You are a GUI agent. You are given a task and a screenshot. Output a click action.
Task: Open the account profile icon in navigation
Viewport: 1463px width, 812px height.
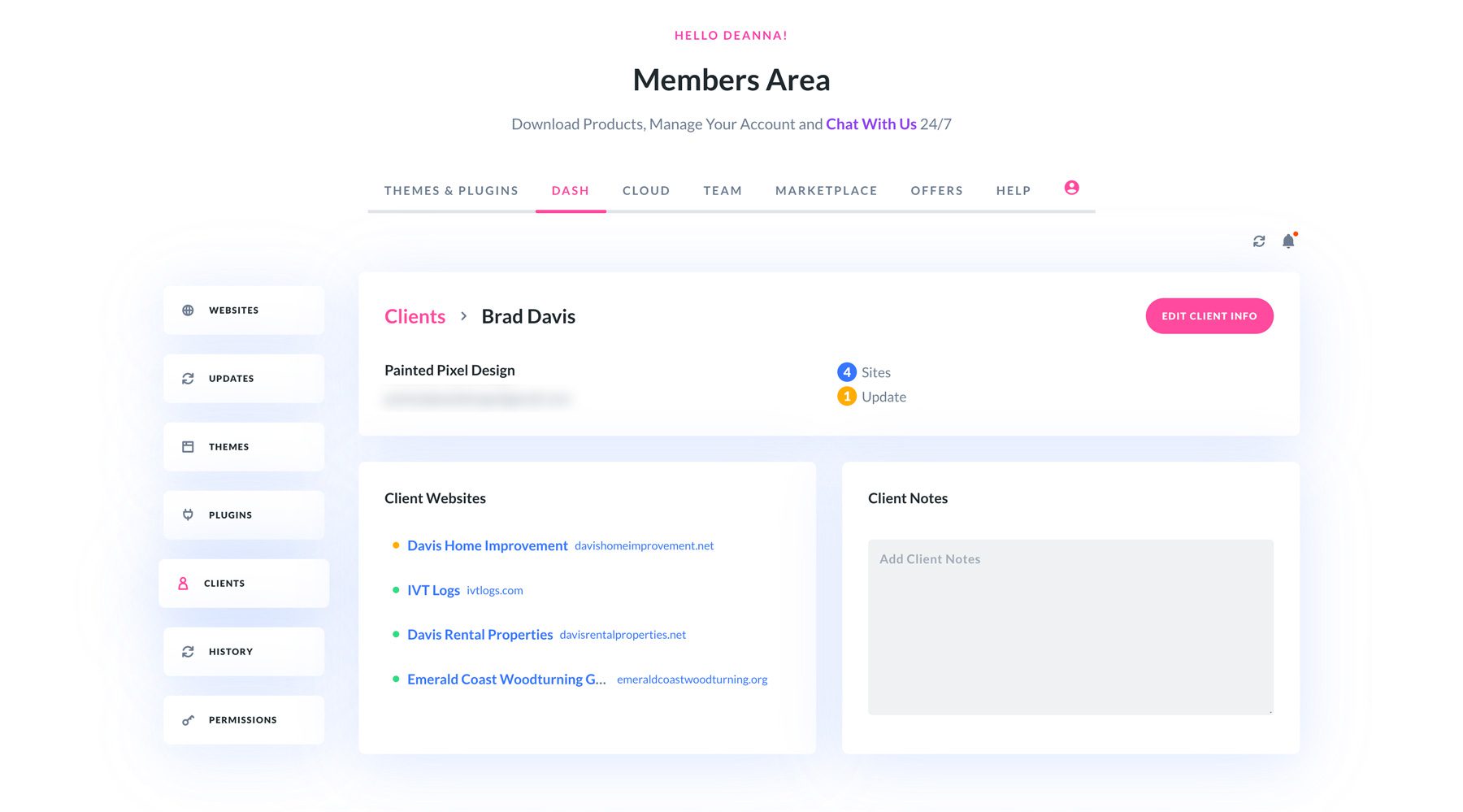click(x=1072, y=187)
